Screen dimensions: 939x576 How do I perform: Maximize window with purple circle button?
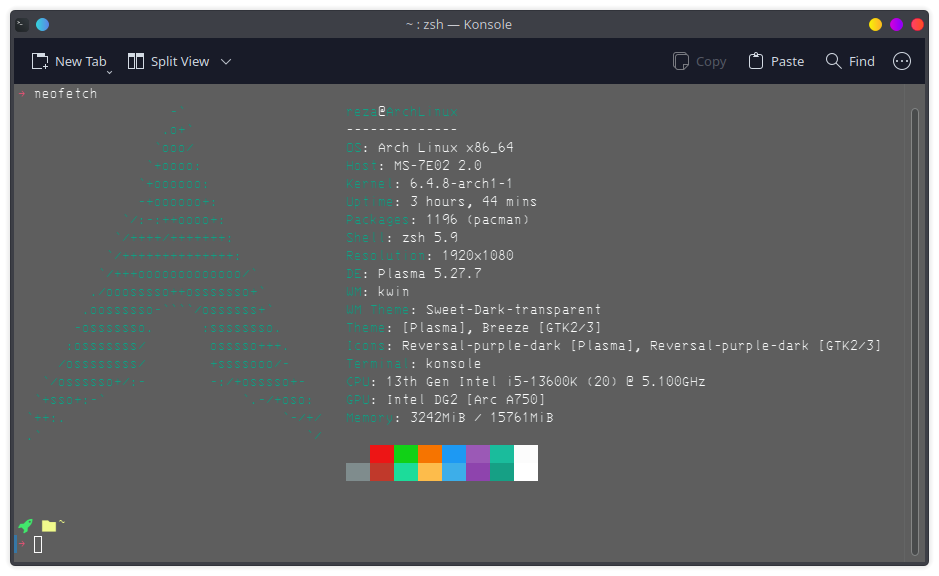(896, 25)
